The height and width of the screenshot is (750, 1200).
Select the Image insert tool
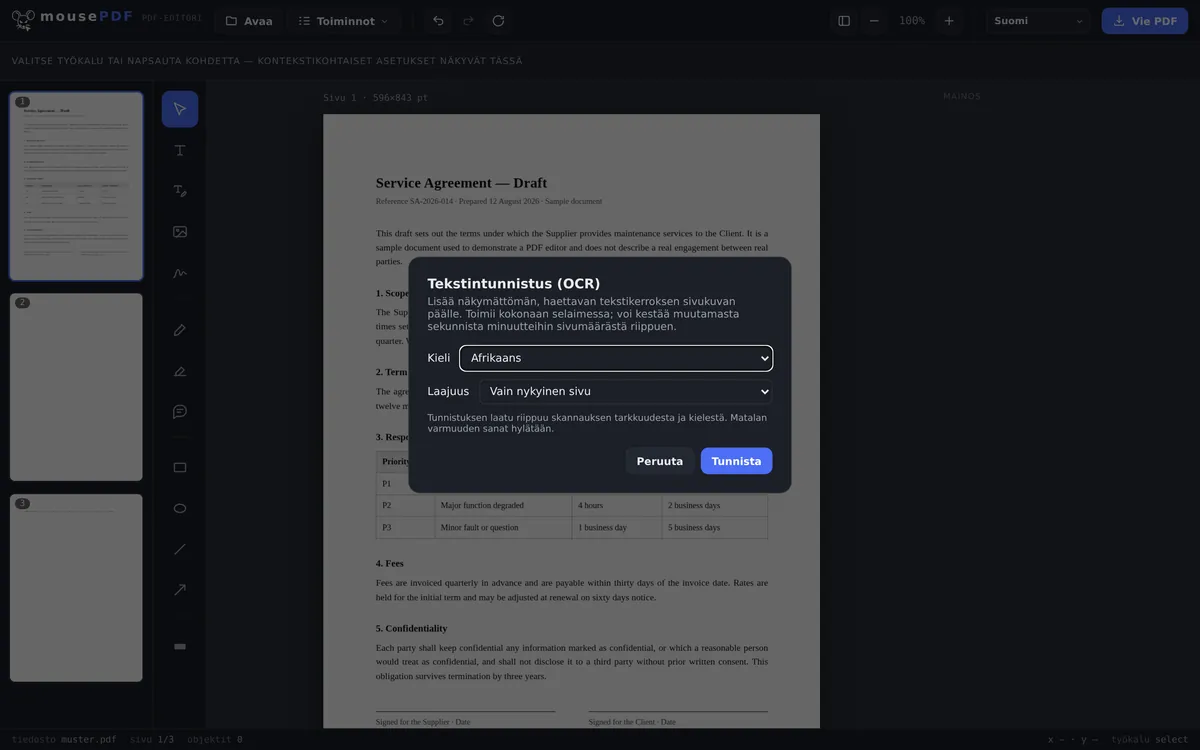pyautogui.click(x=180, y=232)
